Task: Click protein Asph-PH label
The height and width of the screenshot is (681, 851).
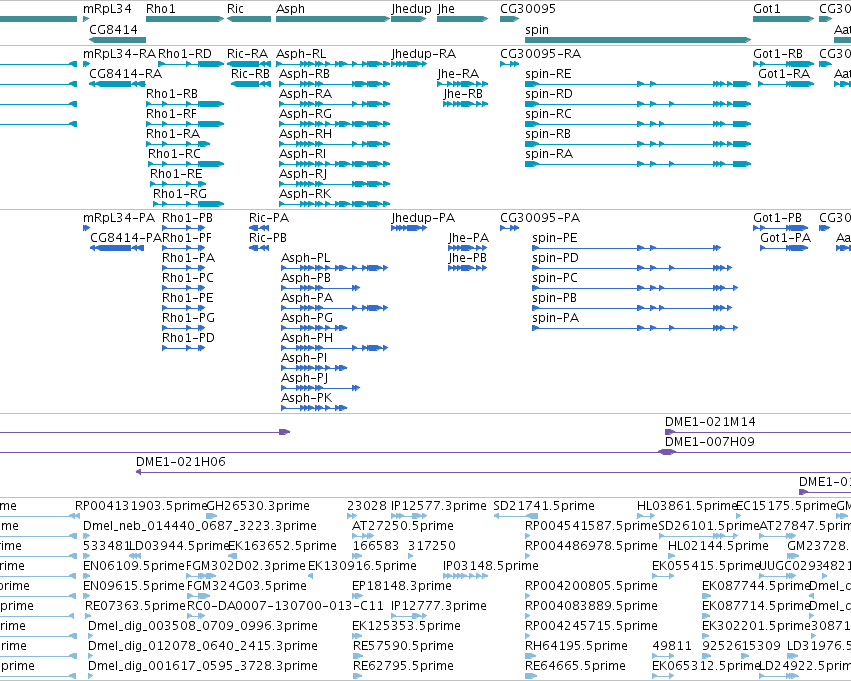Action: (x=306, y=338)
